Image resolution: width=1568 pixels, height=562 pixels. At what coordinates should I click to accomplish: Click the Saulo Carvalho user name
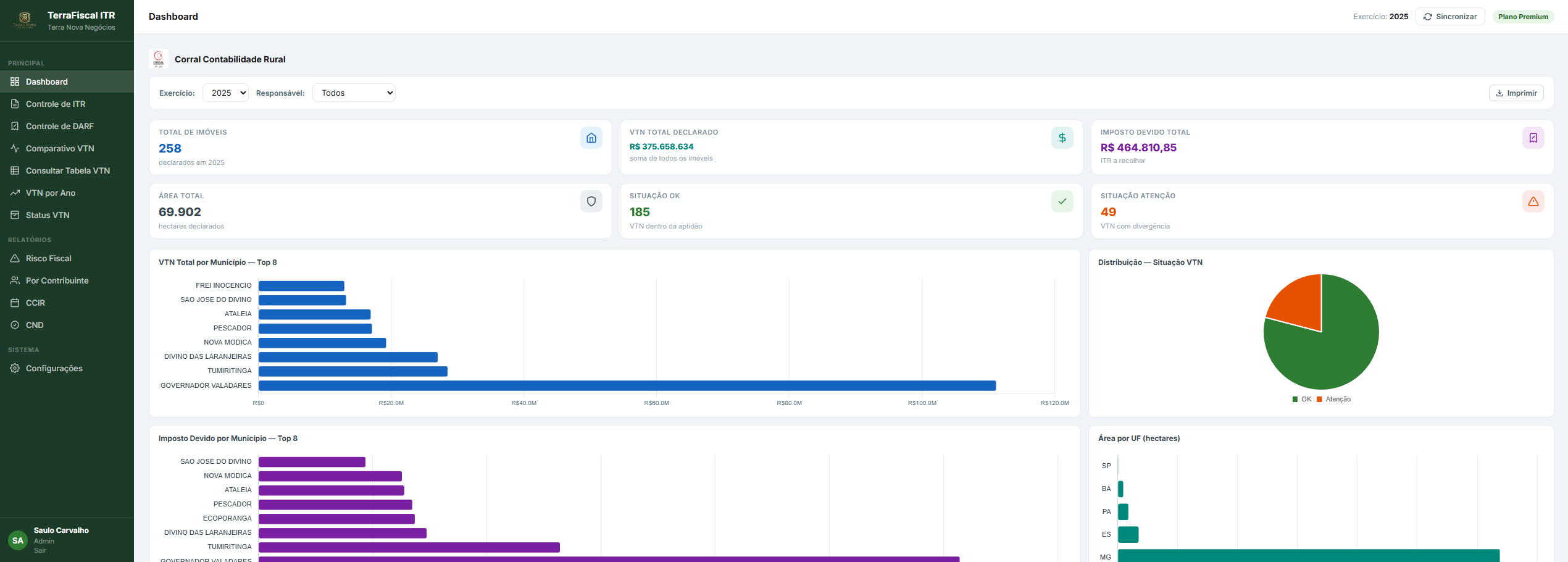pos(61,531)
